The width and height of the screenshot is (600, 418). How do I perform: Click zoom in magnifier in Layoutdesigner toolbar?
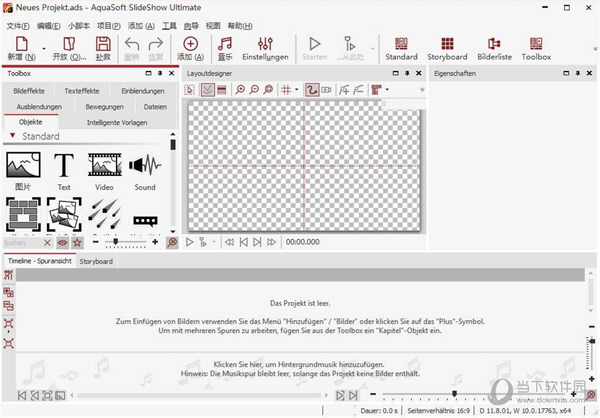(x=240, y=90)
